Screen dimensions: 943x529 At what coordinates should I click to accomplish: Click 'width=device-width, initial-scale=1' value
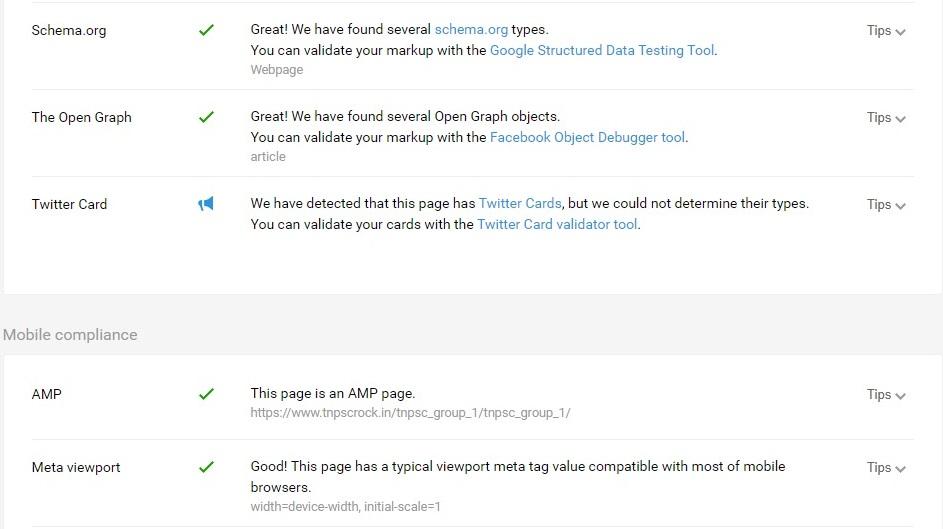345,507
